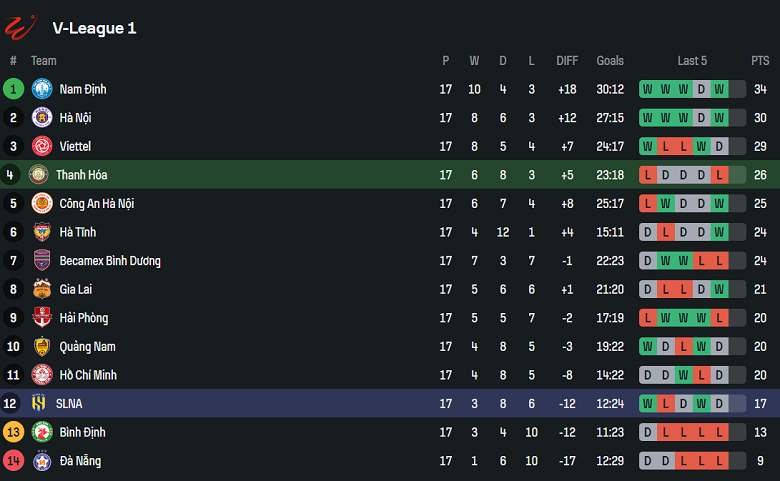Screen dimensions: 780x481
Task: Click the Hà Tĩnh club crest
Action: [x=41, y=232]
